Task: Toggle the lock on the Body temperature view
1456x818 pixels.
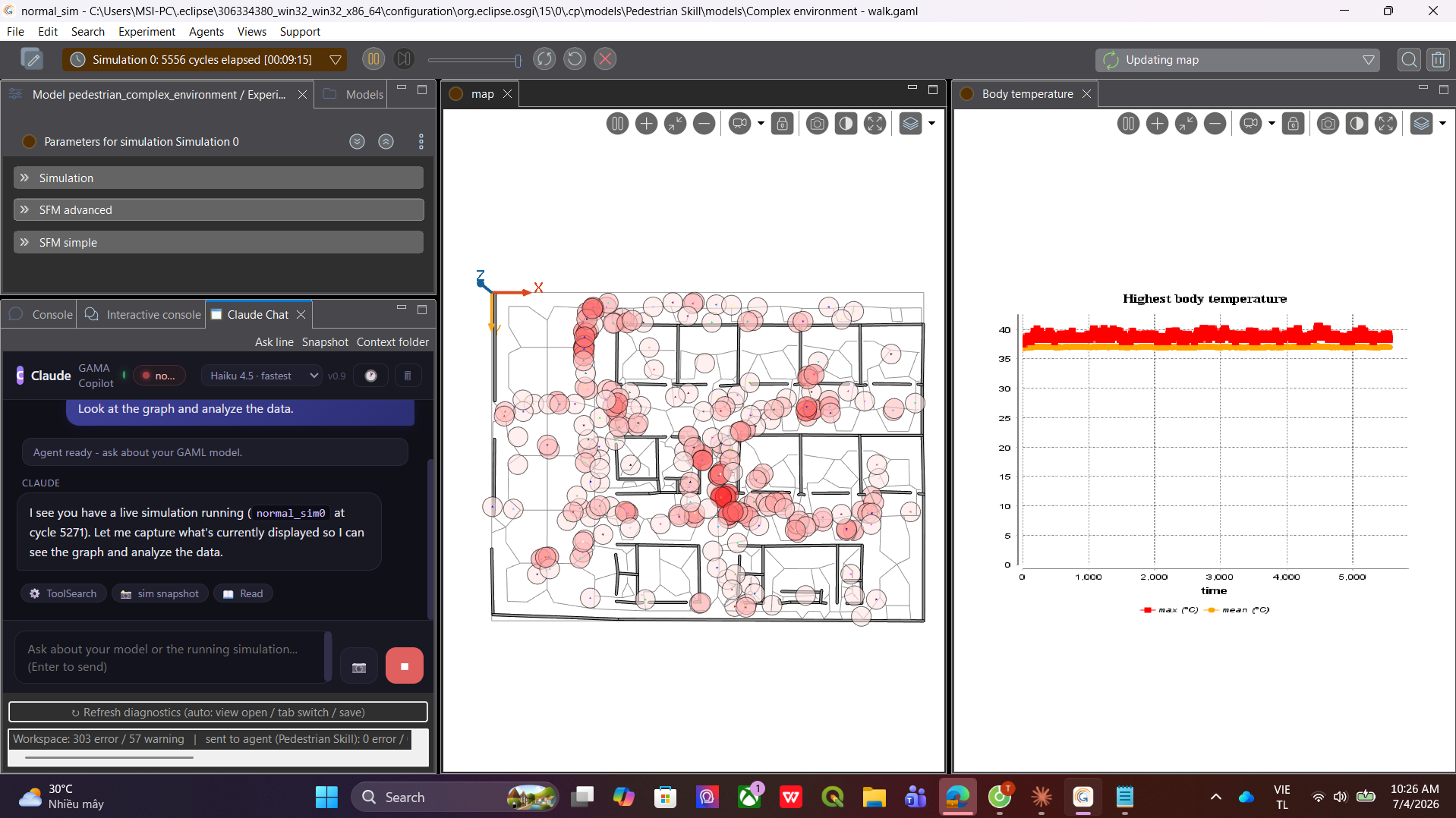Action: click(1293, 124)
